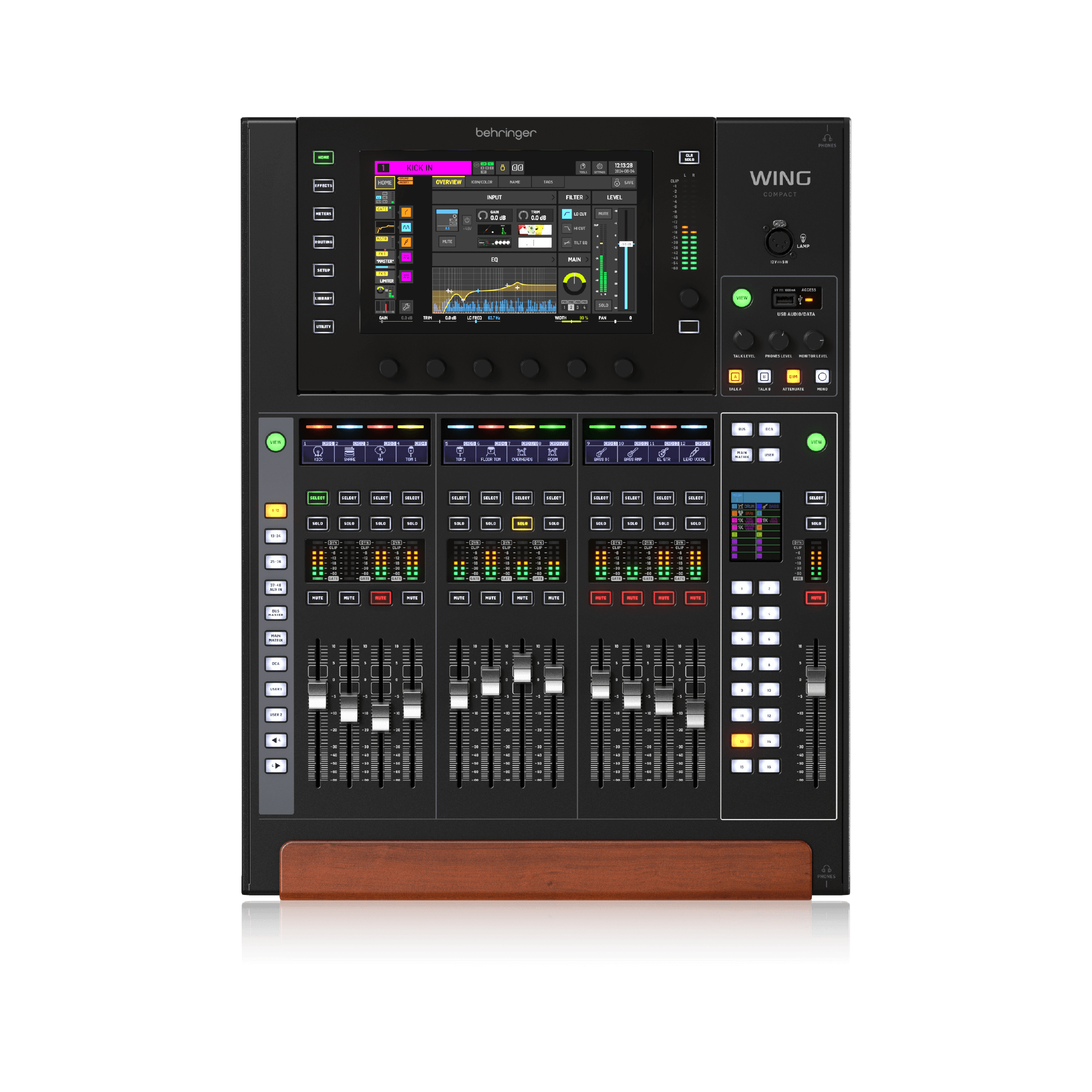Toggle the DIM Attenuate button
The height and width of the screenshot is (1092, 1092).
(793, 376)
